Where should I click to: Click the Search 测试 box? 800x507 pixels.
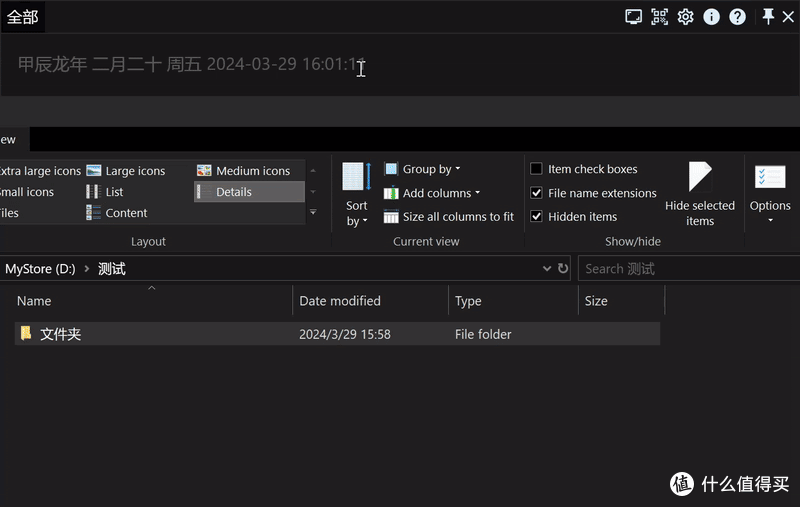(x=689, y=269)
